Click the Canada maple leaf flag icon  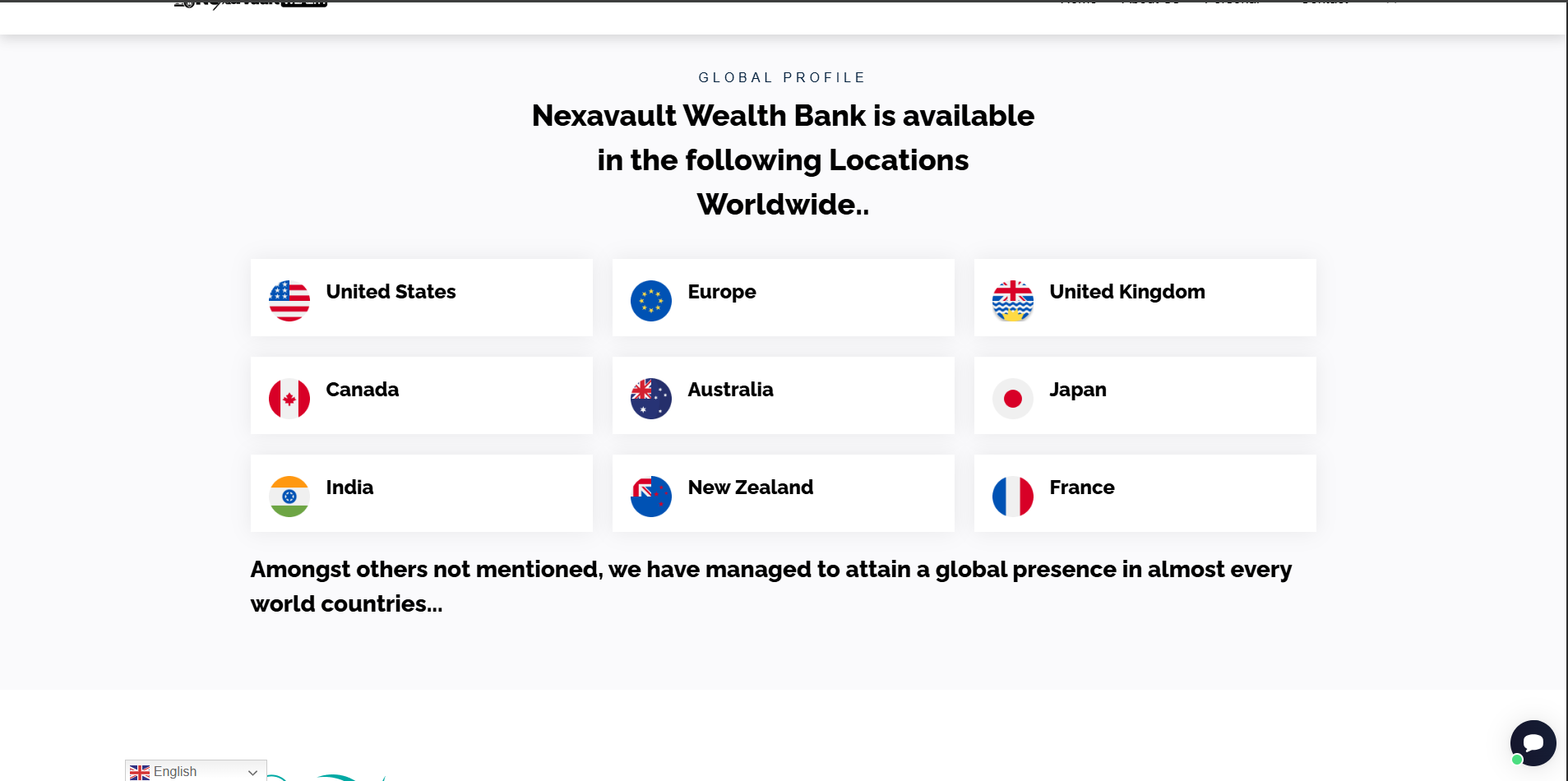coord(289,399)
